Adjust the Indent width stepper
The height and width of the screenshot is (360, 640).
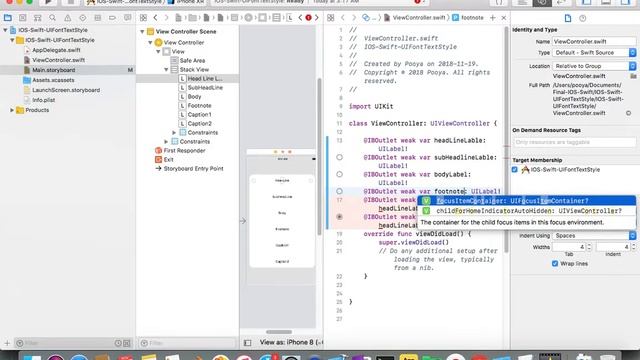coord(633,247)
